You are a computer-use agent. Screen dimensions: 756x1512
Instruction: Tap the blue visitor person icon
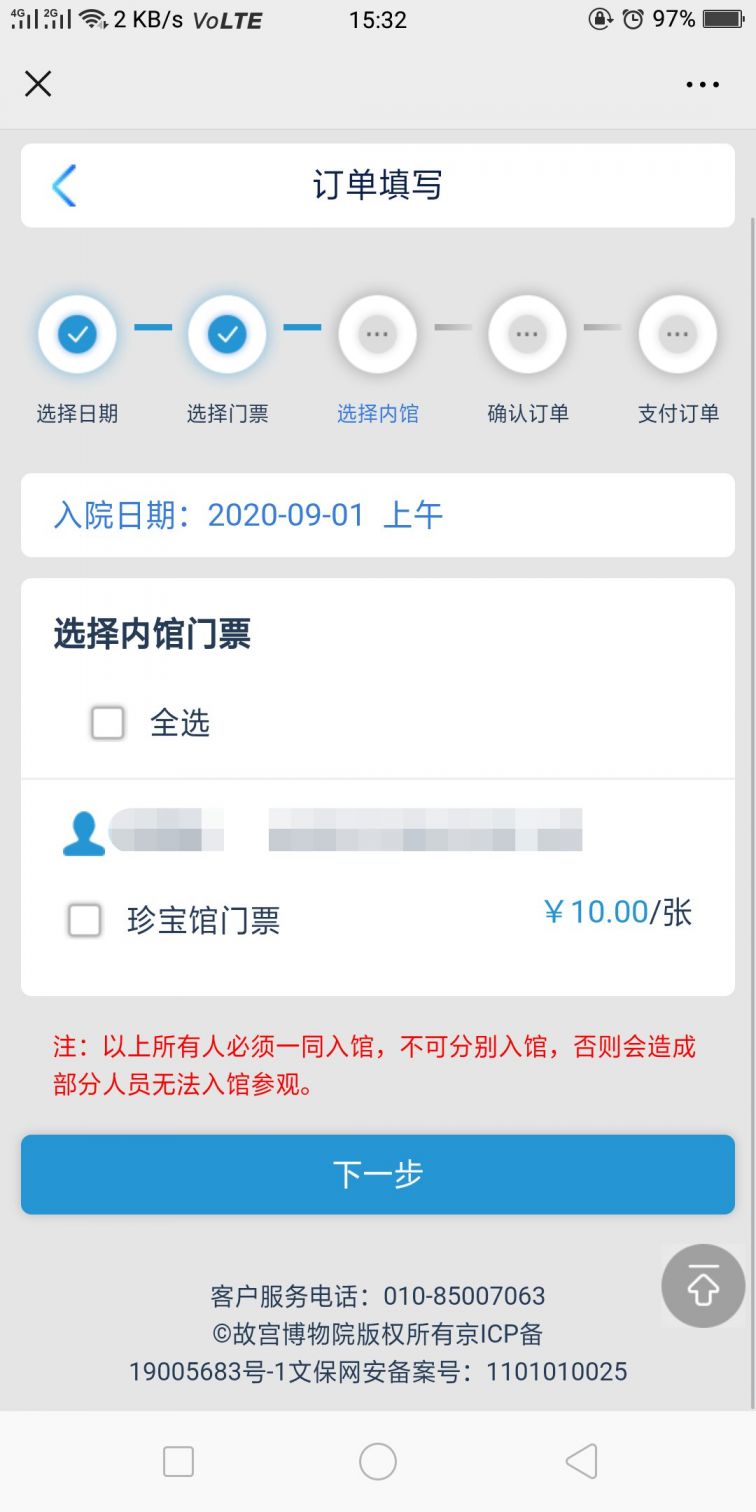click(x=84, y=833)
